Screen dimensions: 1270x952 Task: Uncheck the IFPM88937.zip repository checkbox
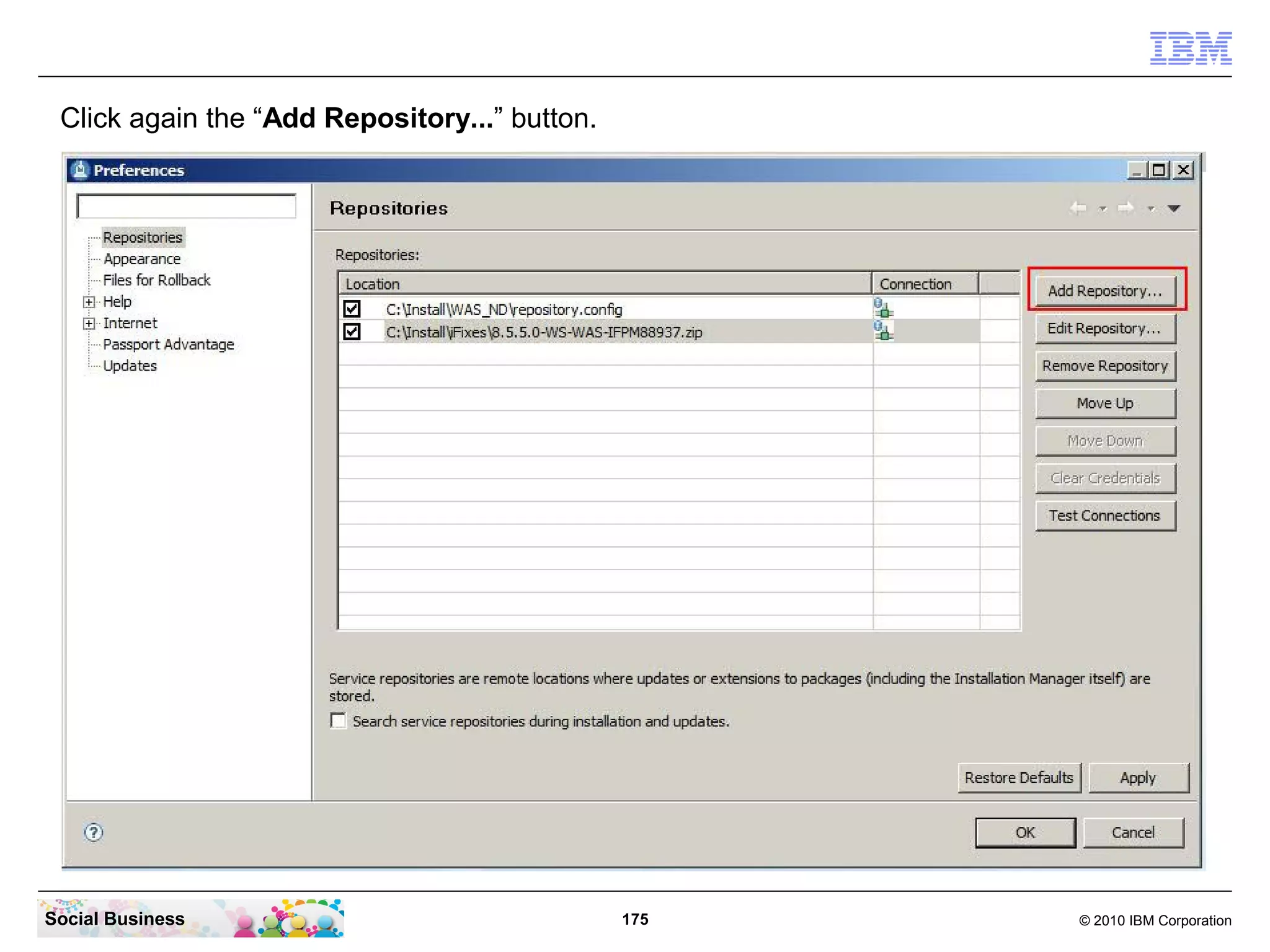(352, 332)
